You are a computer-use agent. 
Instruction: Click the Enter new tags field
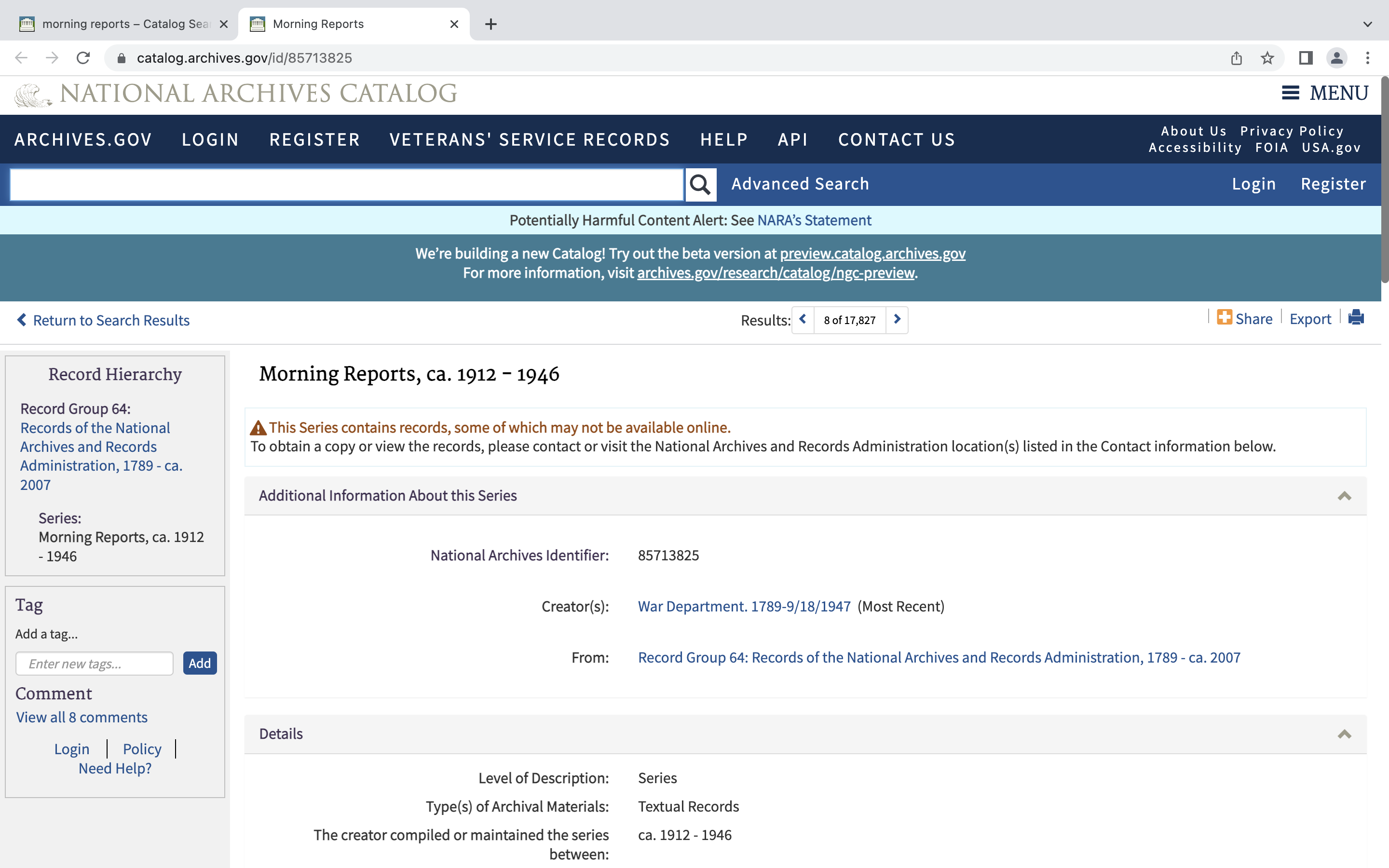(95, 664)
